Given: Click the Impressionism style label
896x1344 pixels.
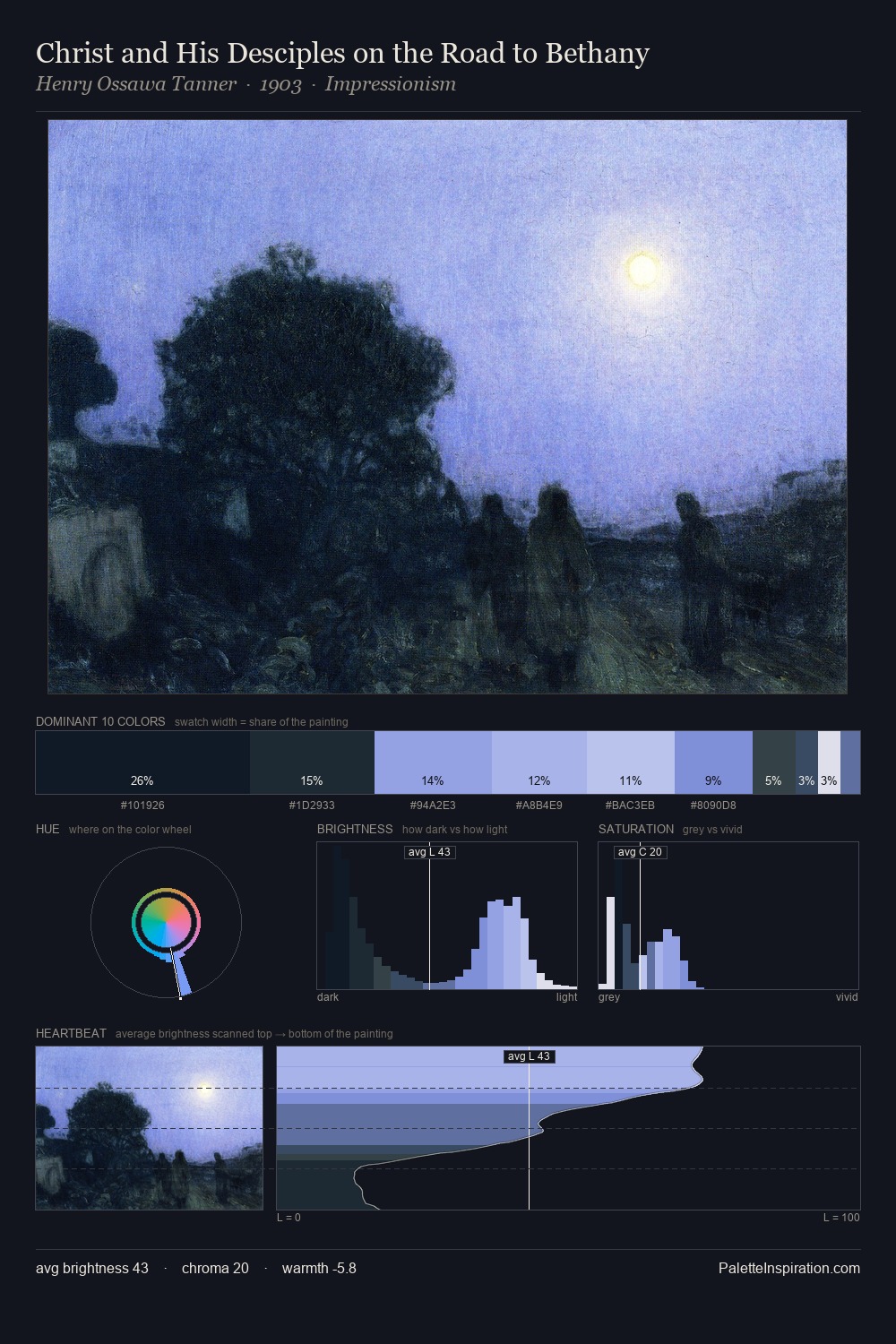Looking at the screenshot, I should pos(391,84).
